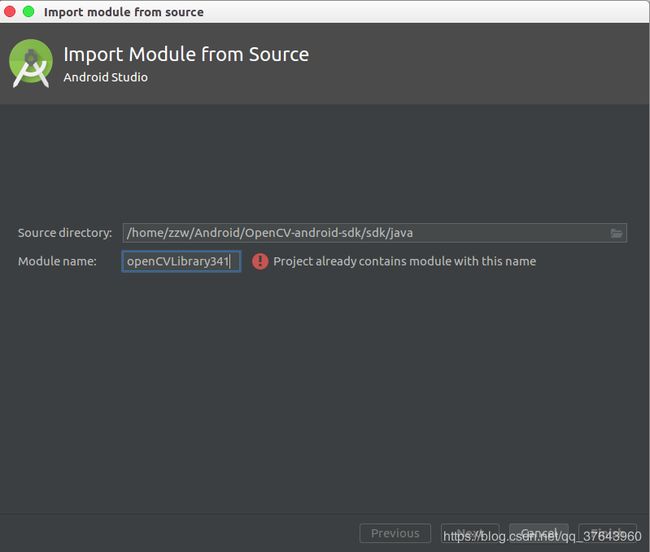
Task: Select 'Project already contains module' error text
Action: [x=405, y=261]
